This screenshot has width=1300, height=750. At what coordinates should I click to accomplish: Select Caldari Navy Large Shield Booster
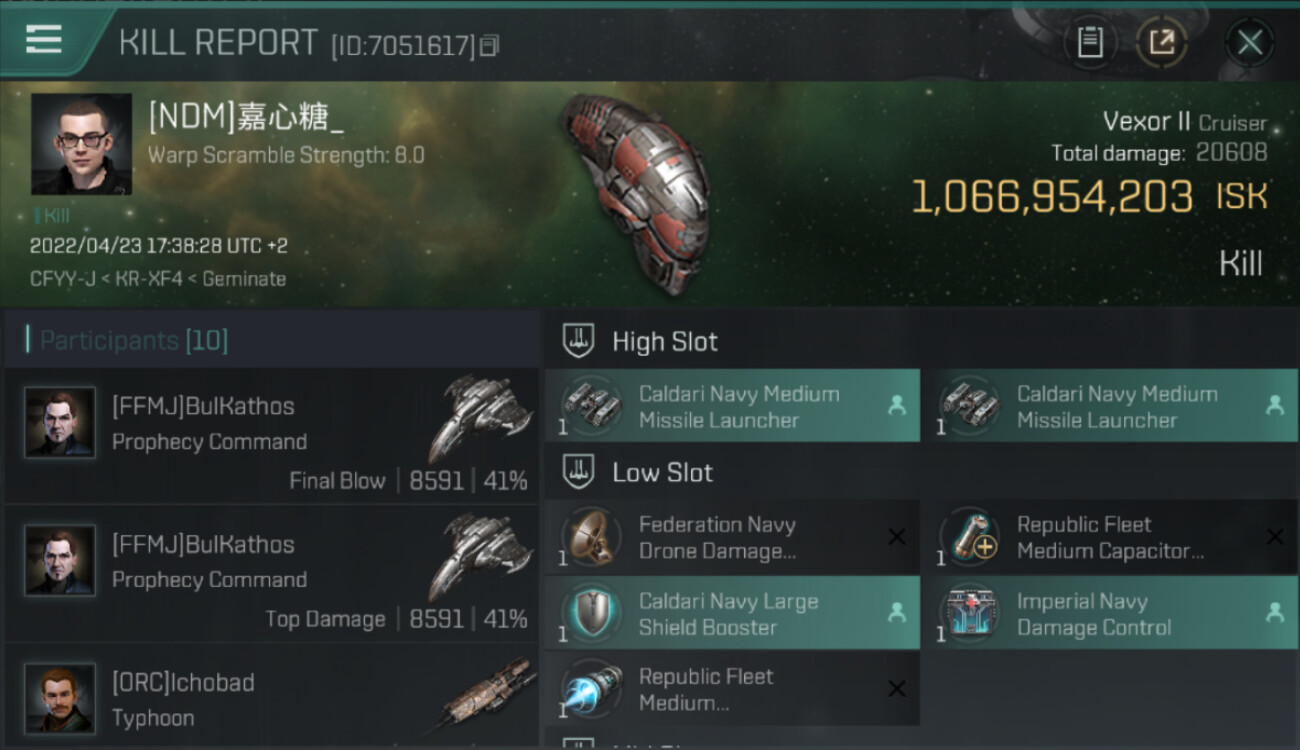732,613
